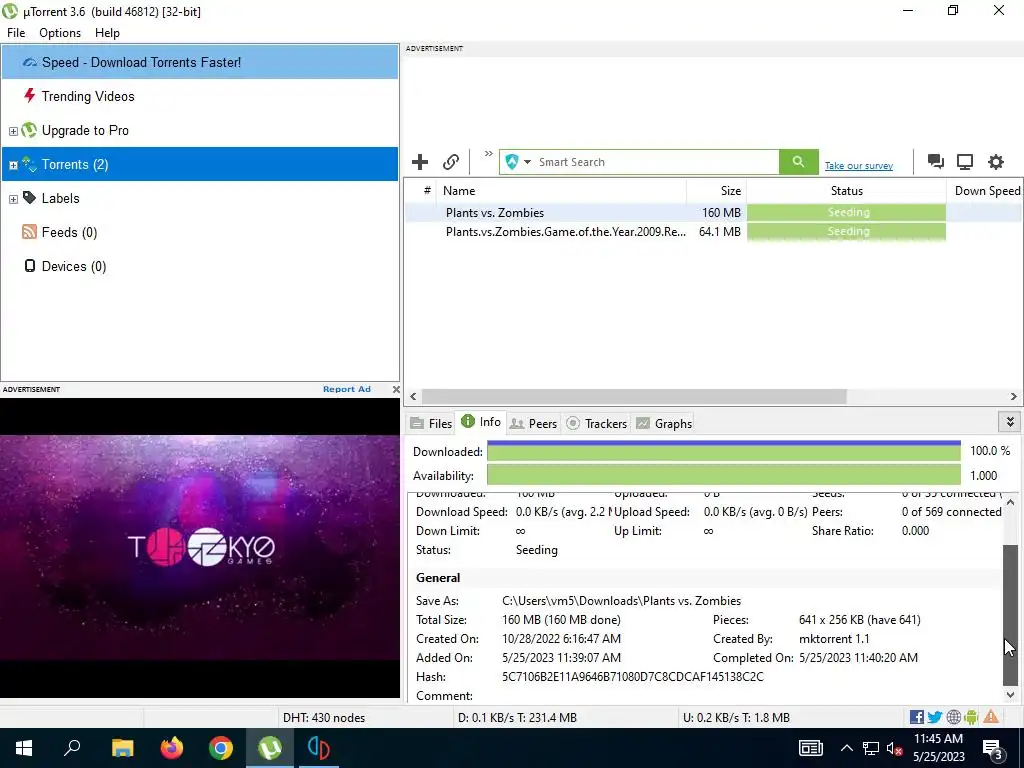
Task: Open the chat bubbles icon in toolbar
Action: (x=935, y=162)
